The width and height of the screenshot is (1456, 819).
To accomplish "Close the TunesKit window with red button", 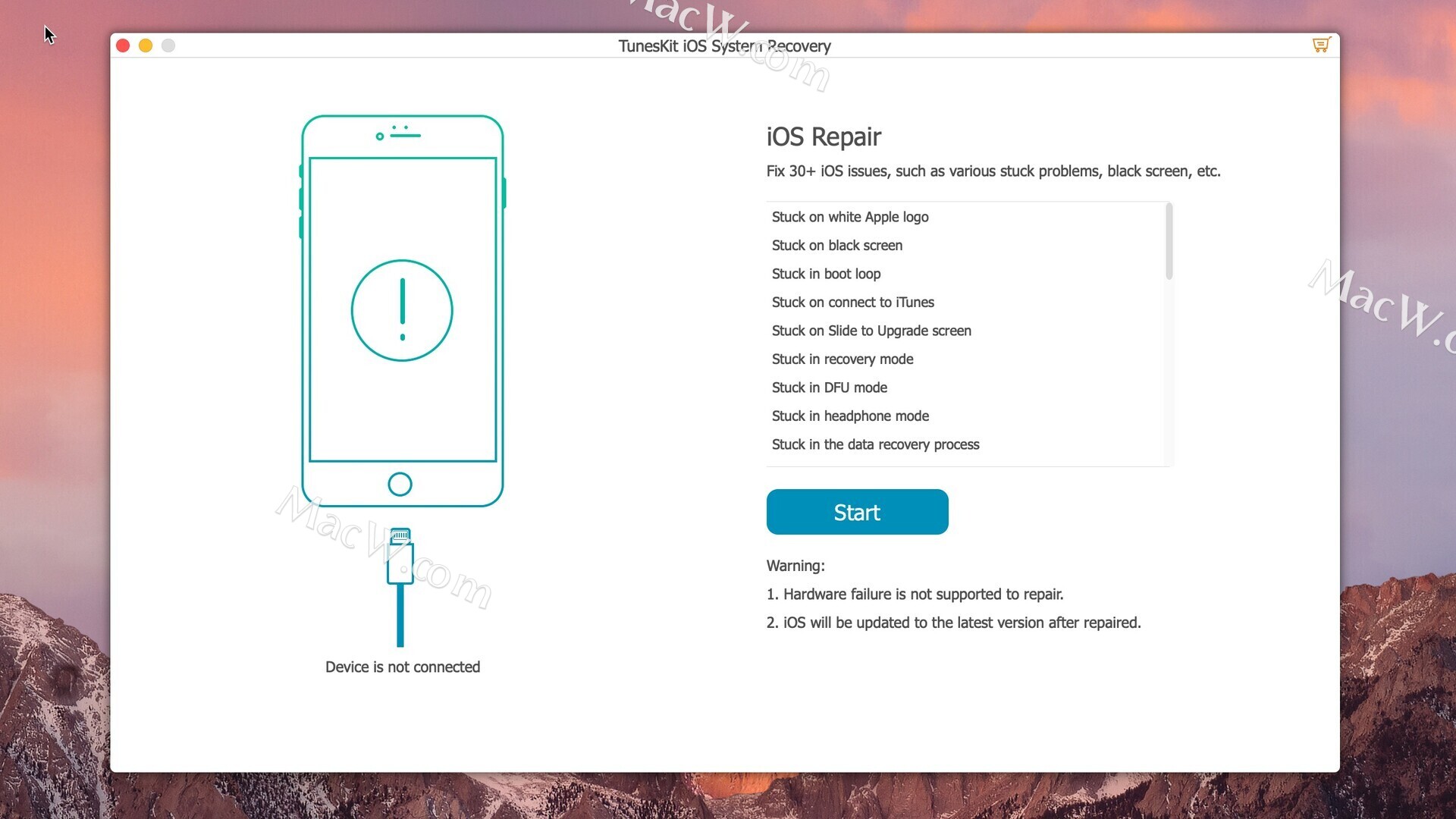I will pyautogui.click(x=123, y=45).
